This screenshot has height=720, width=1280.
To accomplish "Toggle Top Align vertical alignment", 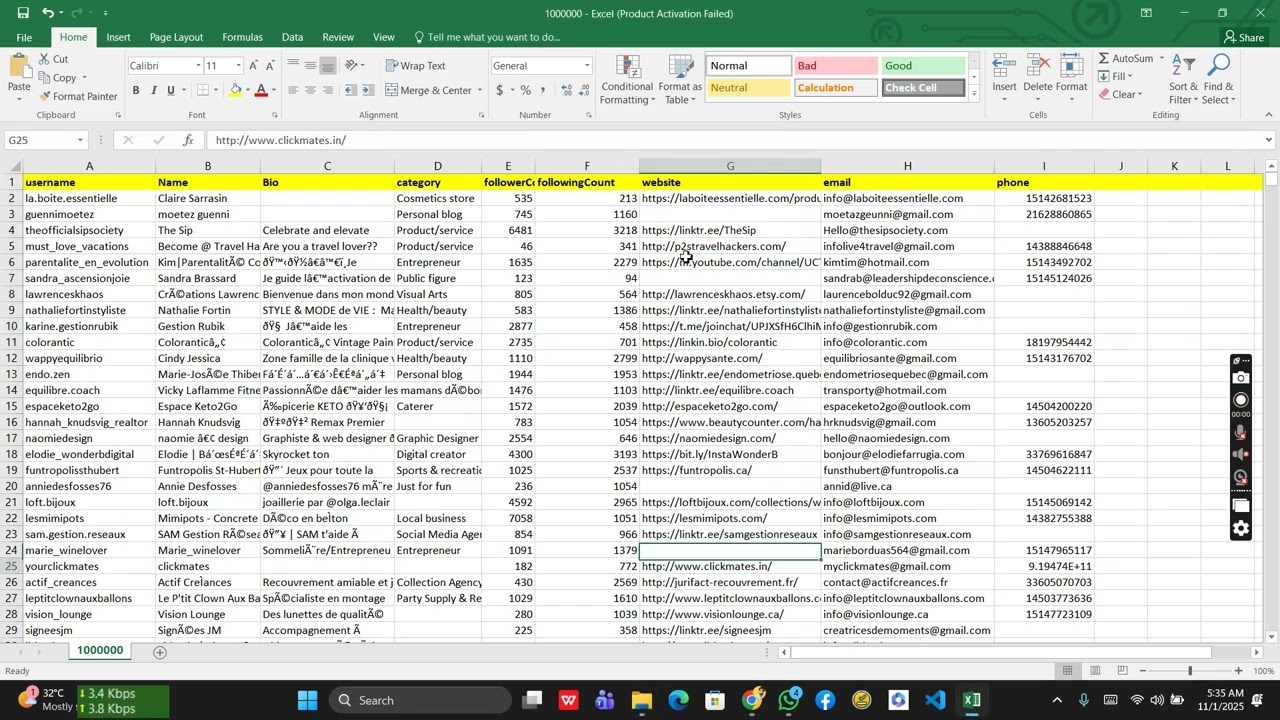I will pyautogui.click(x=293, y=66).
